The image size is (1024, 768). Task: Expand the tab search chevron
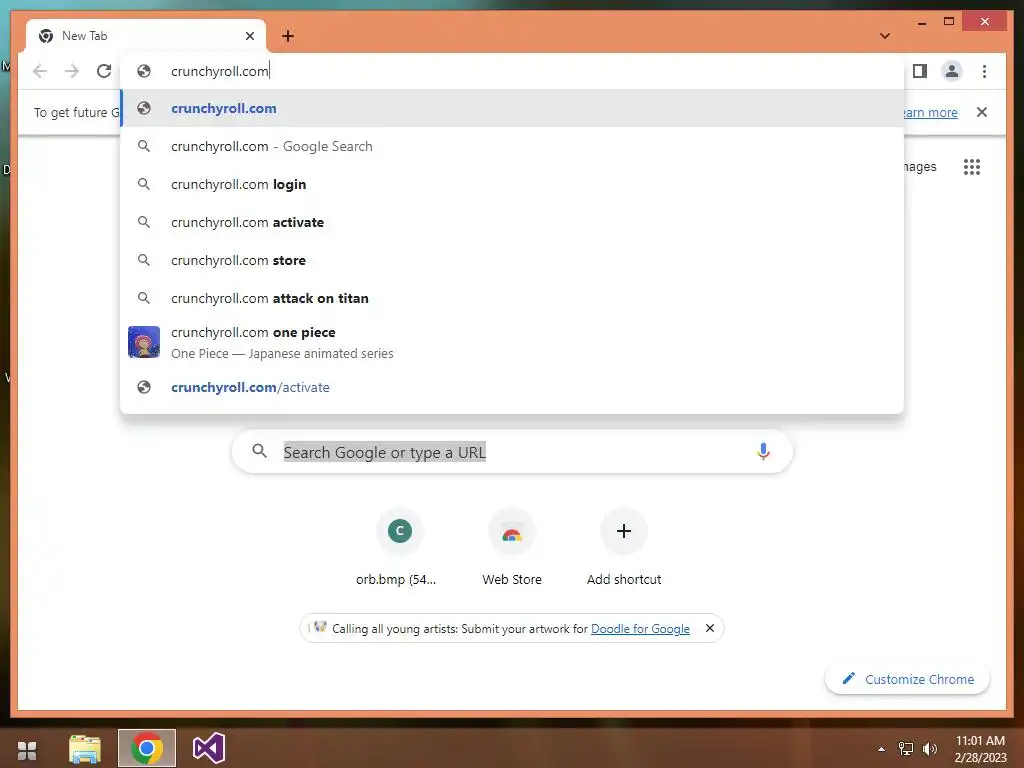[x=885, y=36]
